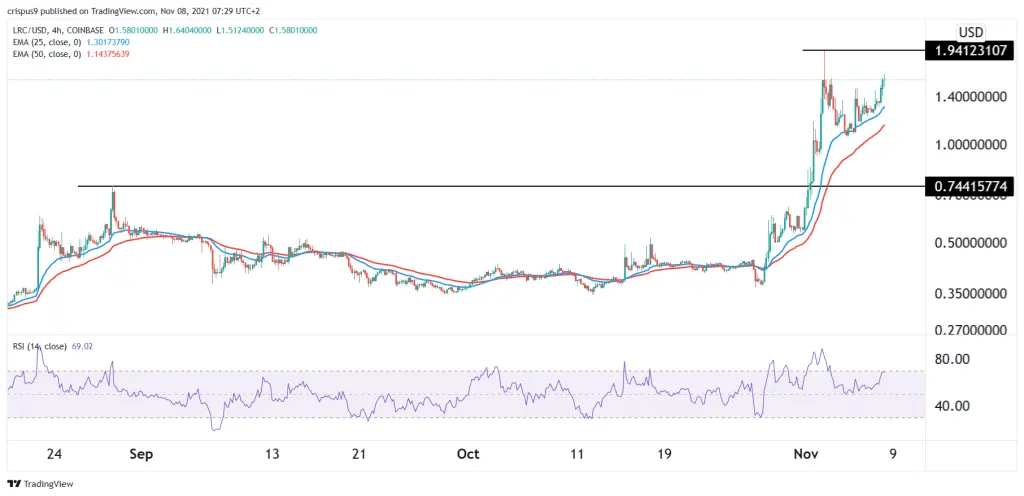This screenshot has height=496, width=1024.
Task: Click the 13 date label on time axis
Action: tap(272, 454)
